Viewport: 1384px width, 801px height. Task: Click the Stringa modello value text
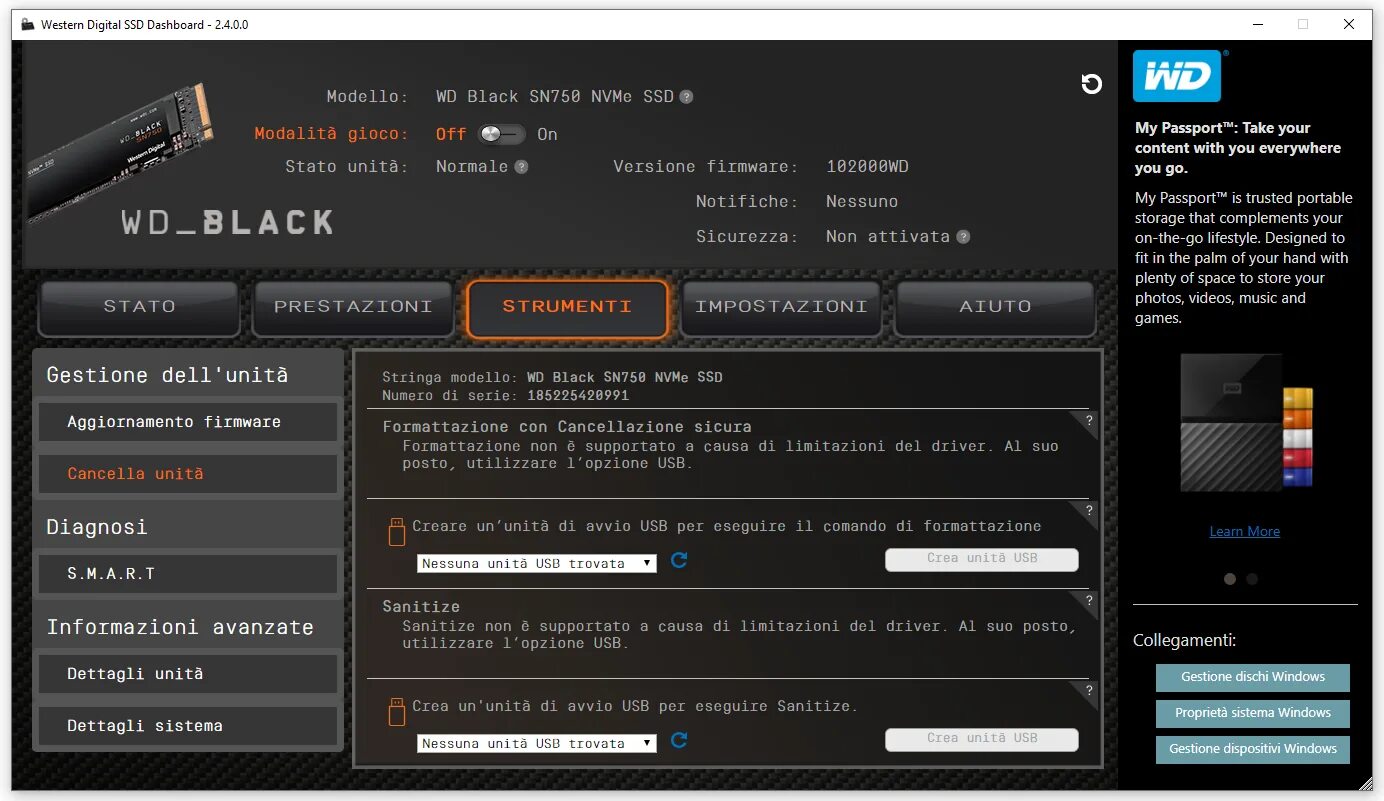coord(624,378)
